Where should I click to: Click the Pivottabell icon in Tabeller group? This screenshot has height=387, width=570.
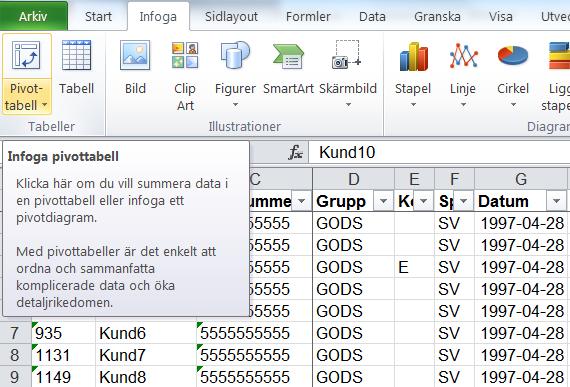click(x=26, y=55)
